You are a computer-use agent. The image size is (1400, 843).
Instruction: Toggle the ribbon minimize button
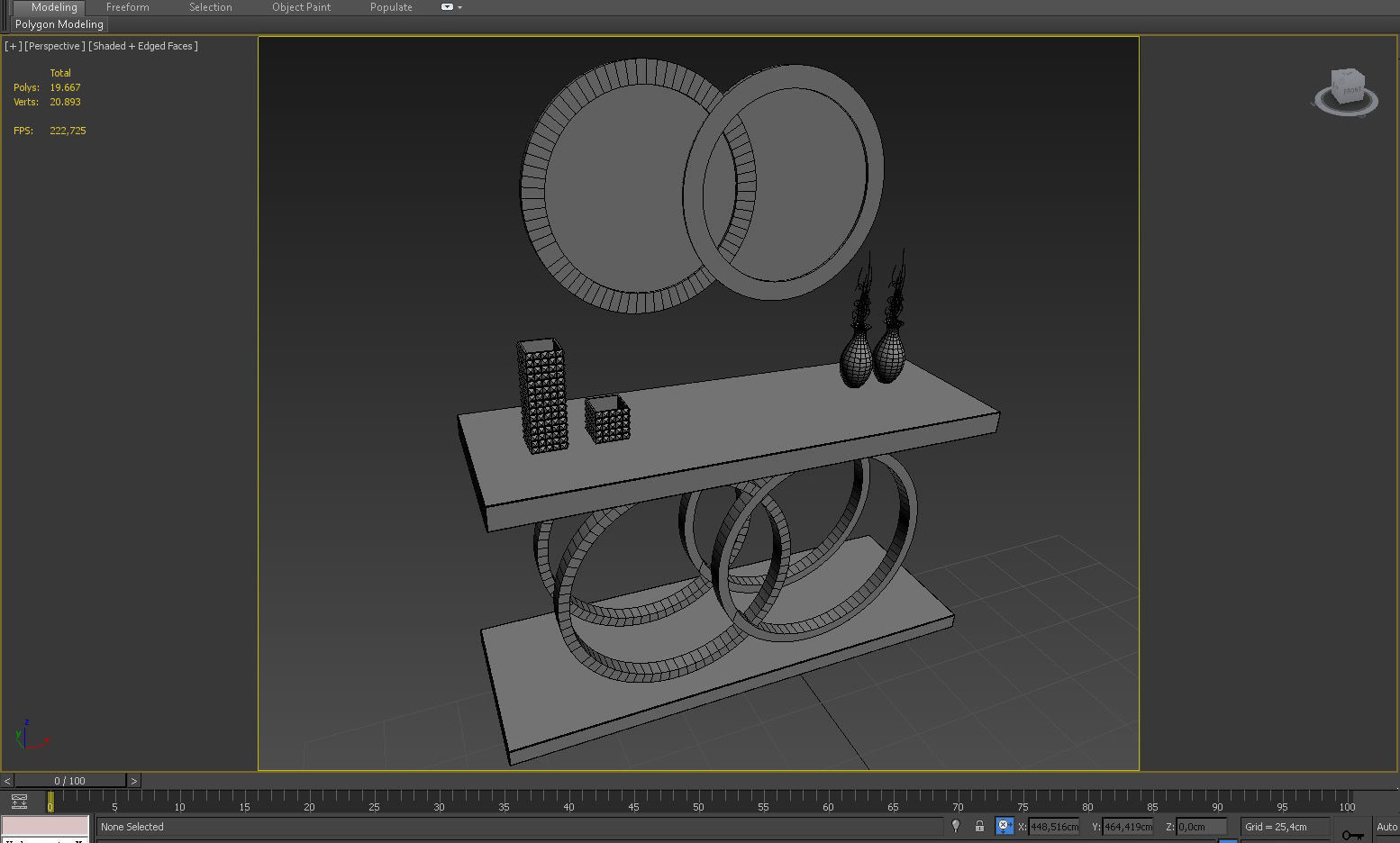pyautogui.click(x=447, y=7)
